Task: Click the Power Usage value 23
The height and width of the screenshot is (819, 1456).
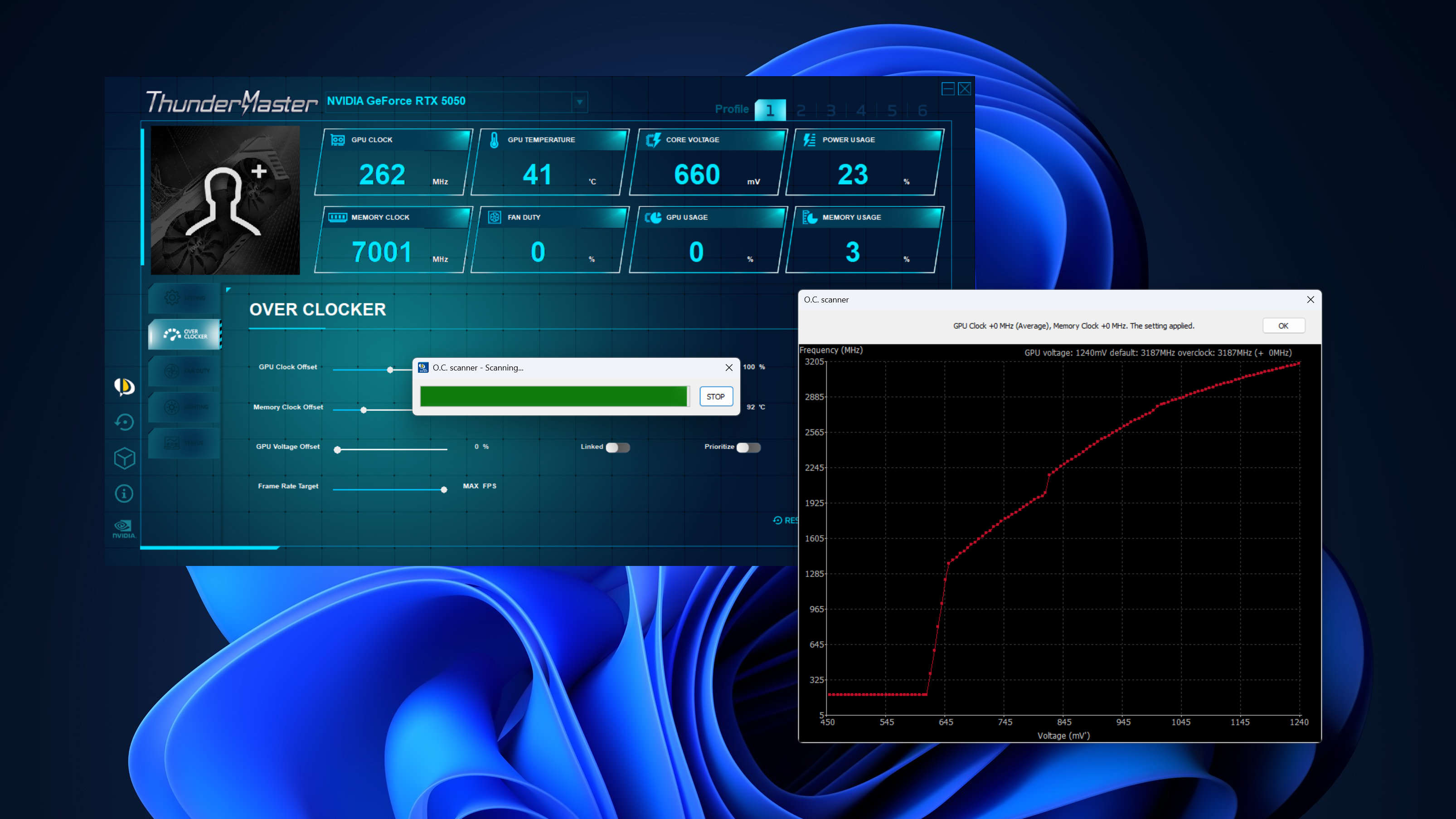Action: 852,174
